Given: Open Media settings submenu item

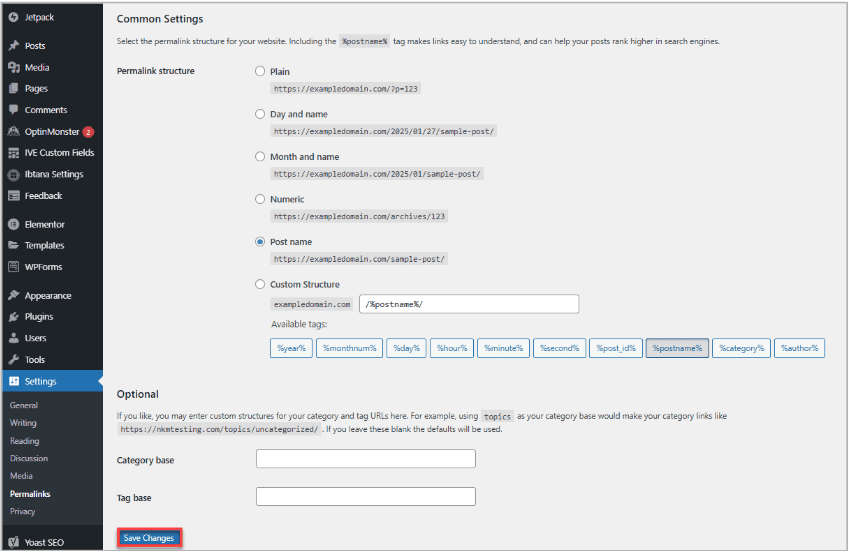Looking at the screenshot, I should click(x=21, y=476).
